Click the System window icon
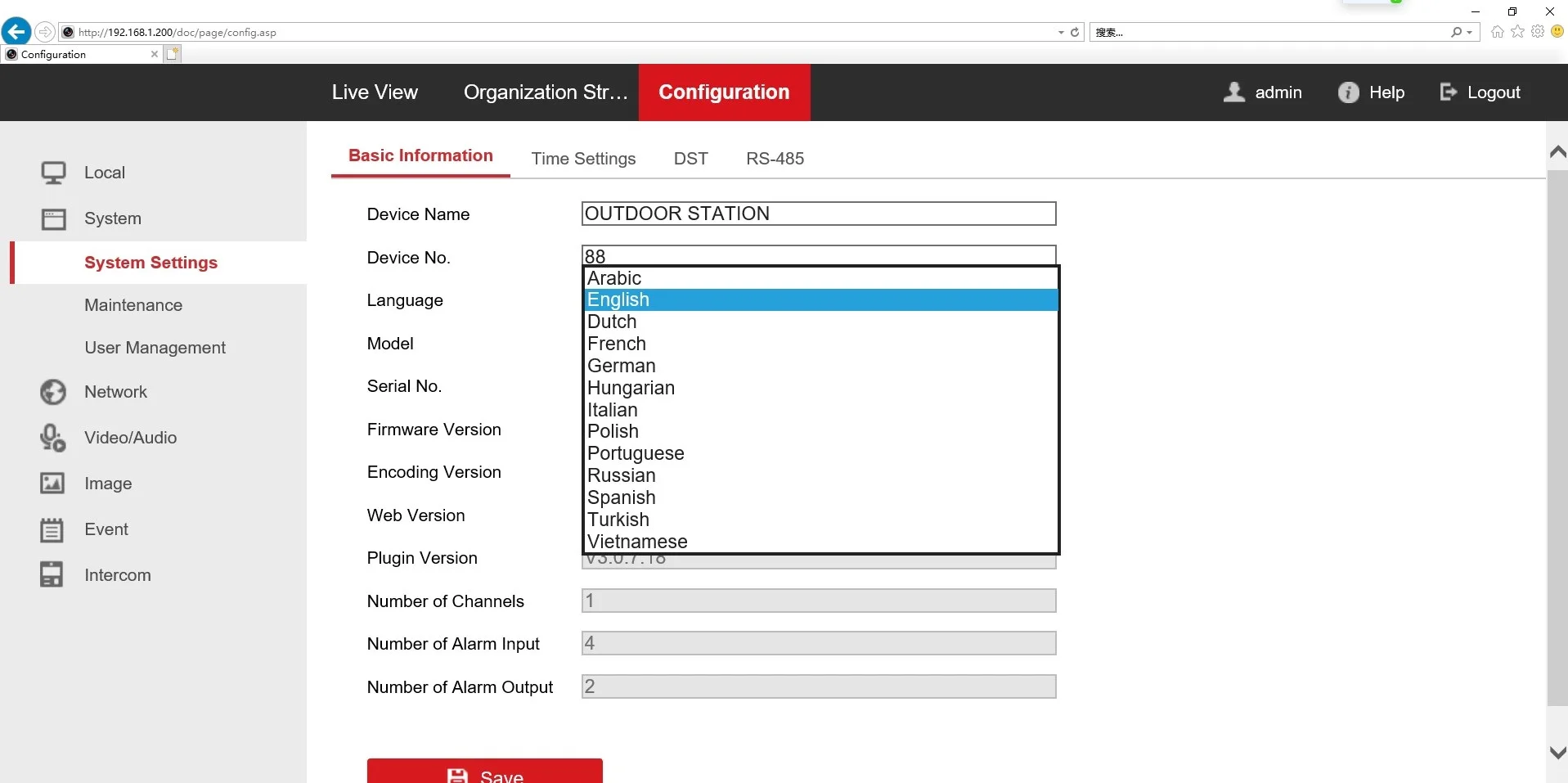This screenshot has height=783, width=1568. [53, 218]
